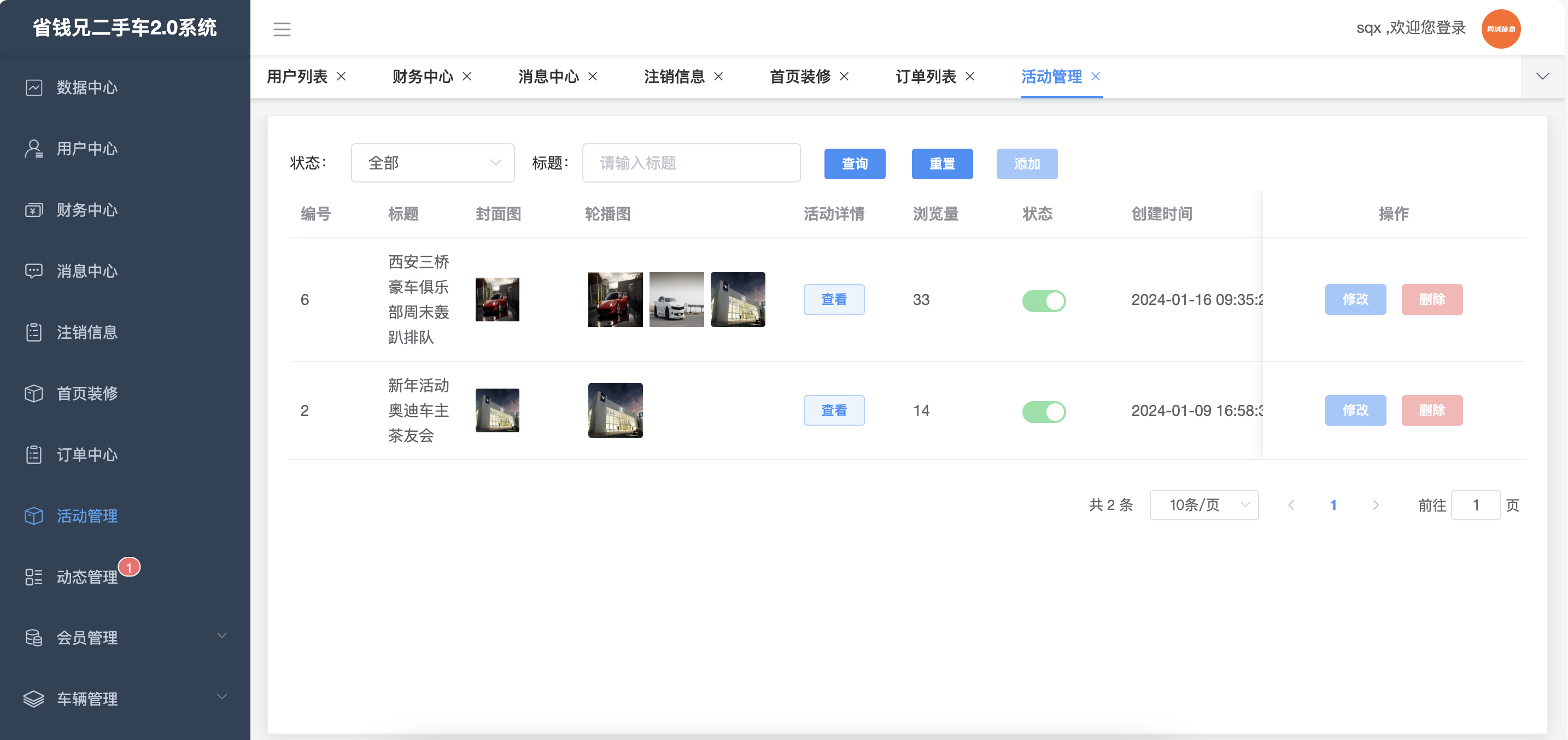Click the 数据中心 chart icon
The width and height of the screenshot is (1568, 740).
(x=34, y=87)
